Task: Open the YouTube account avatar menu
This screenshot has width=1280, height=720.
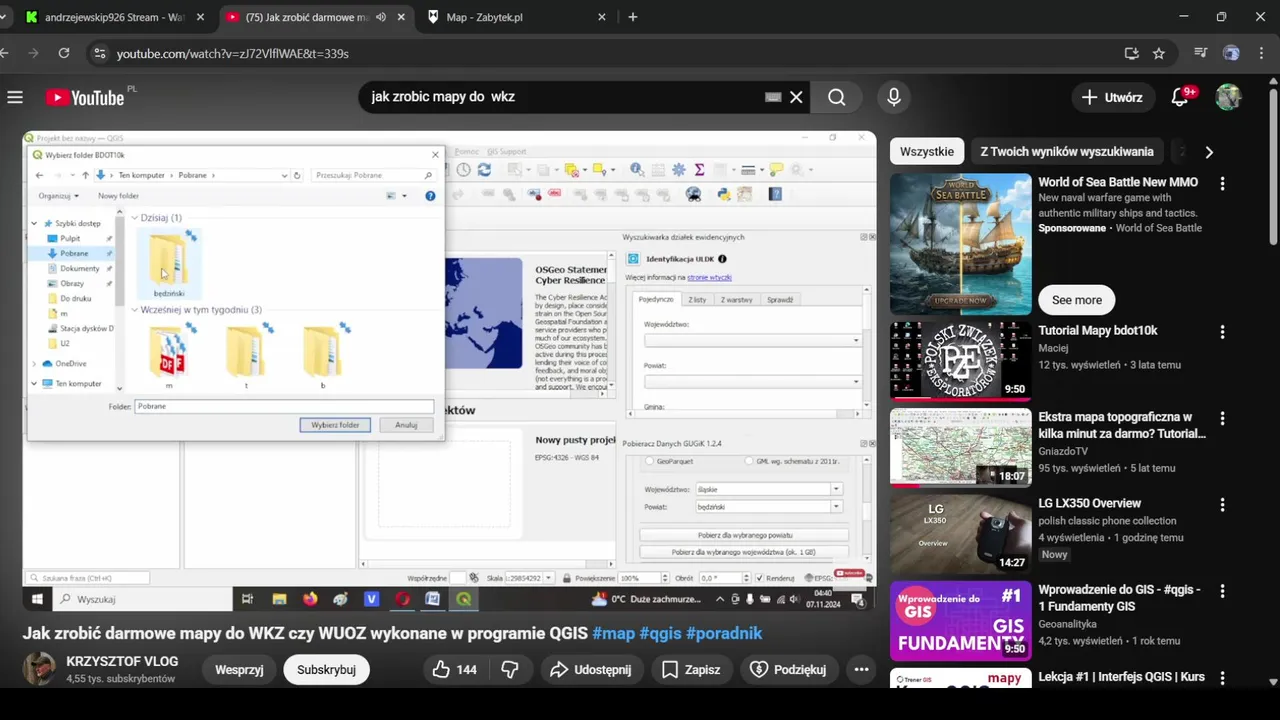Action: point(1228,97)
